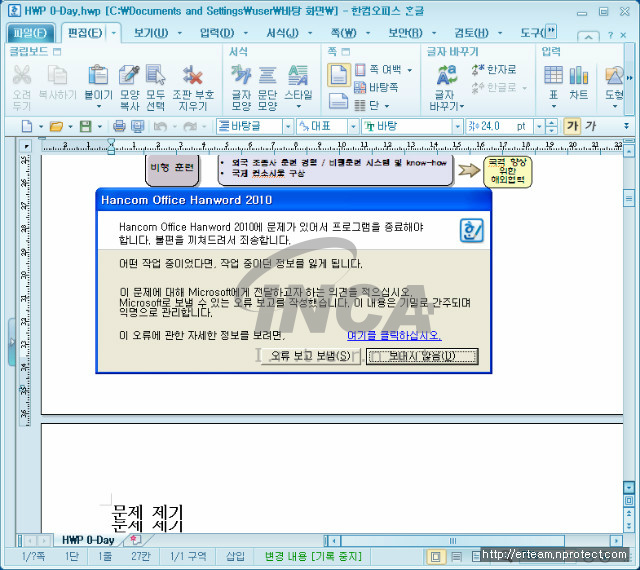Click the Cut (오려 두기) scissors icon
640x570 pixels.
[22, 75]
